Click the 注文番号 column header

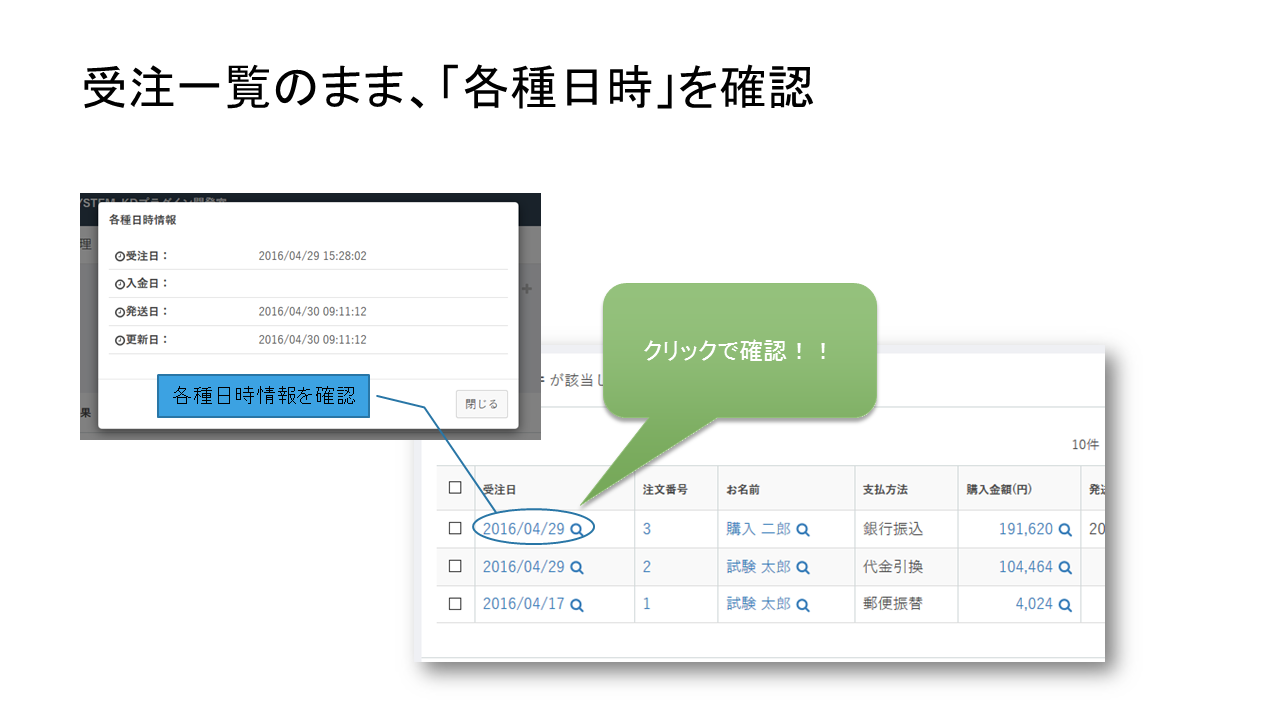(665, 490)
